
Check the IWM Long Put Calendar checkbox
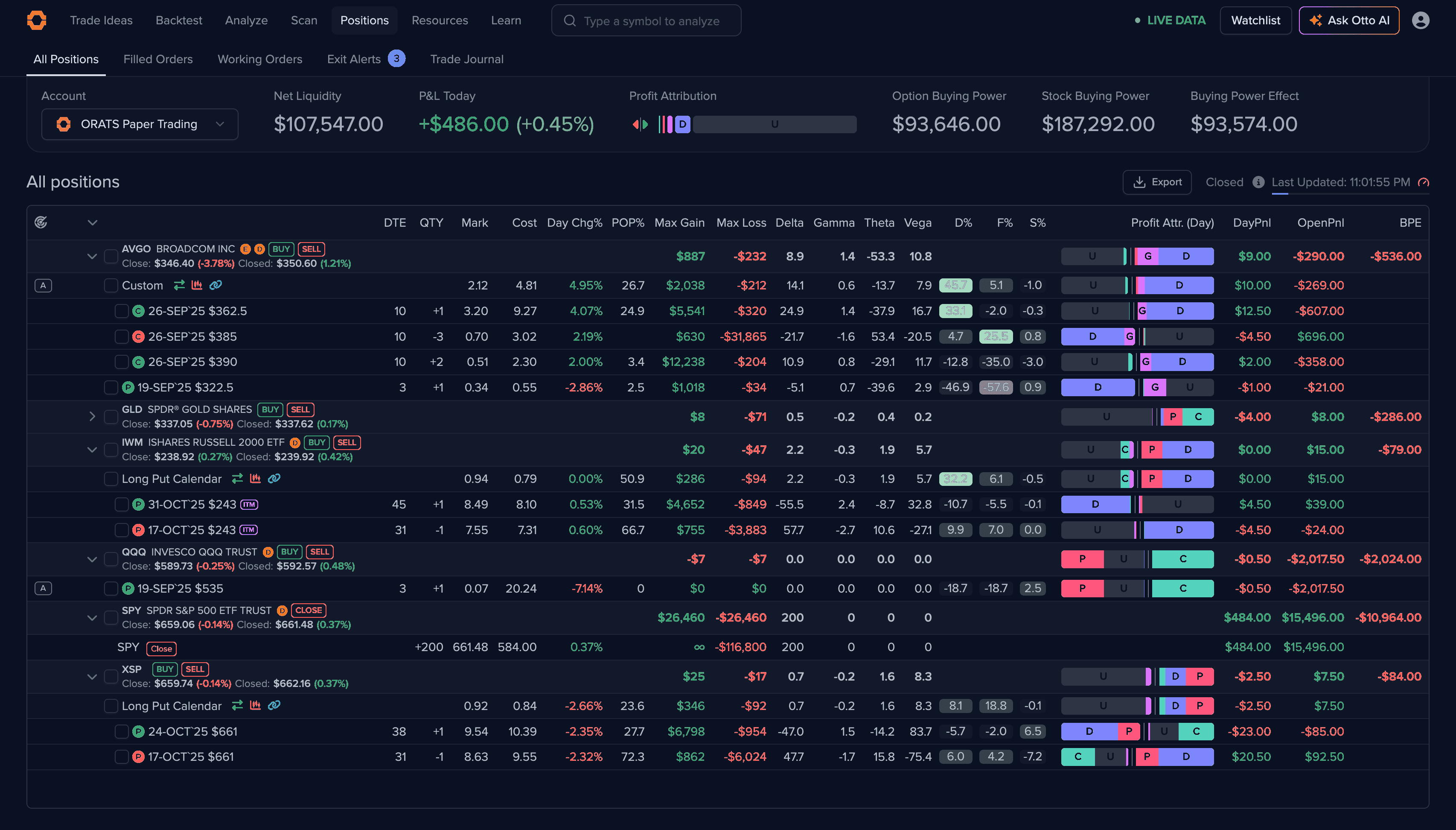111,479
